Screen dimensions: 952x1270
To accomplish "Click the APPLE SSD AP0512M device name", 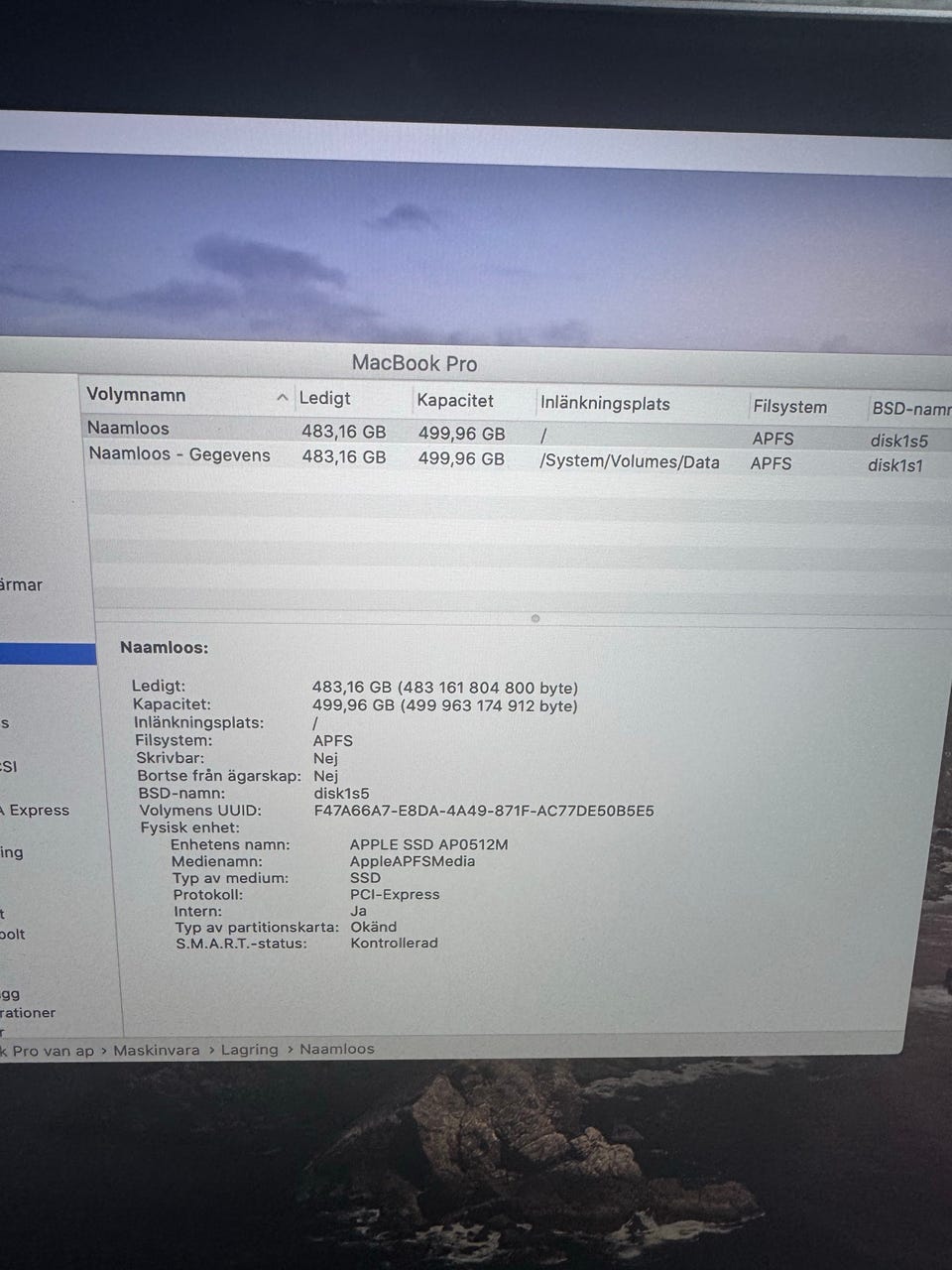I will click(x=428, y=844).
